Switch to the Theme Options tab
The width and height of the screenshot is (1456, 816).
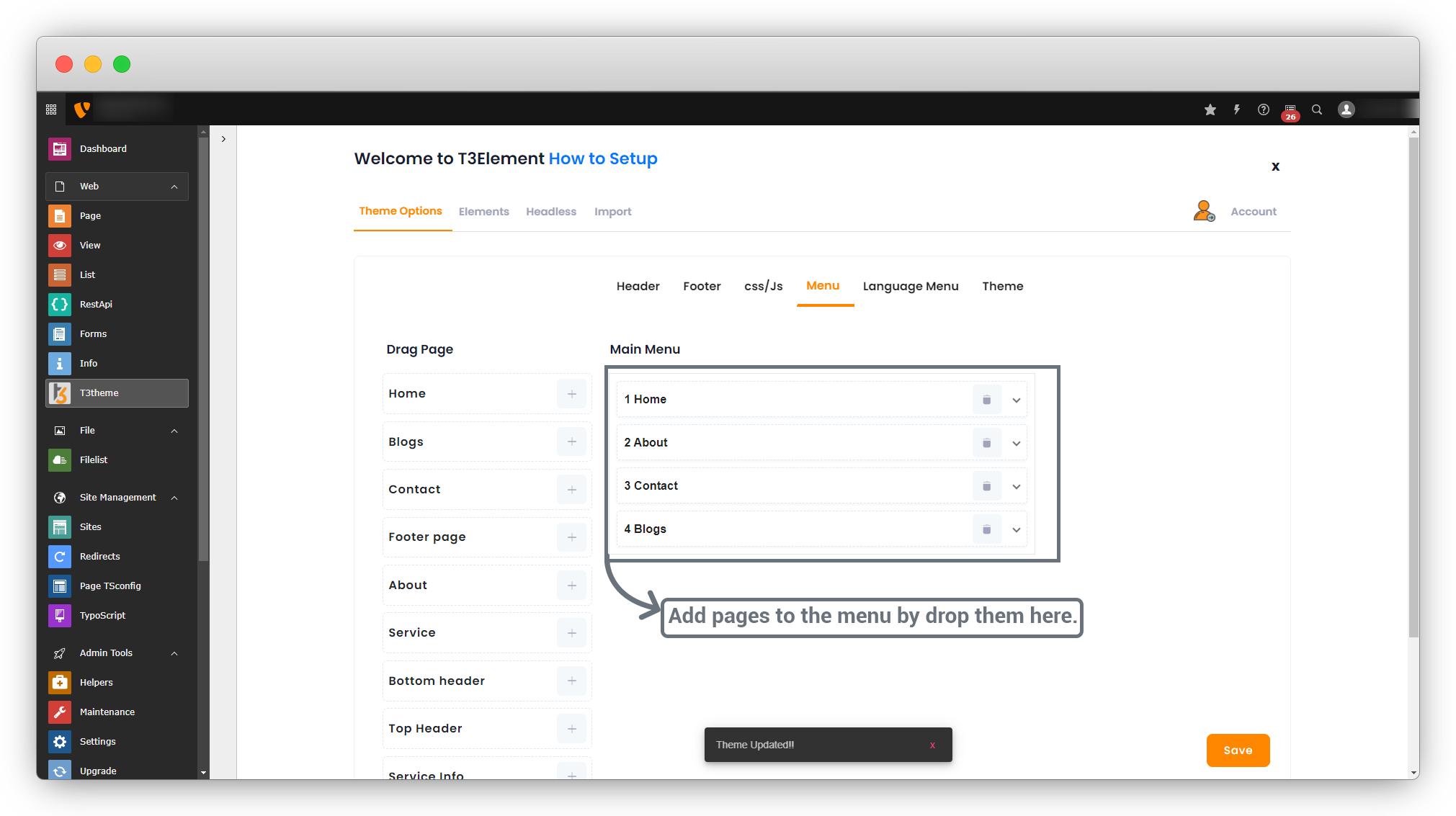[x=401, y=211]
